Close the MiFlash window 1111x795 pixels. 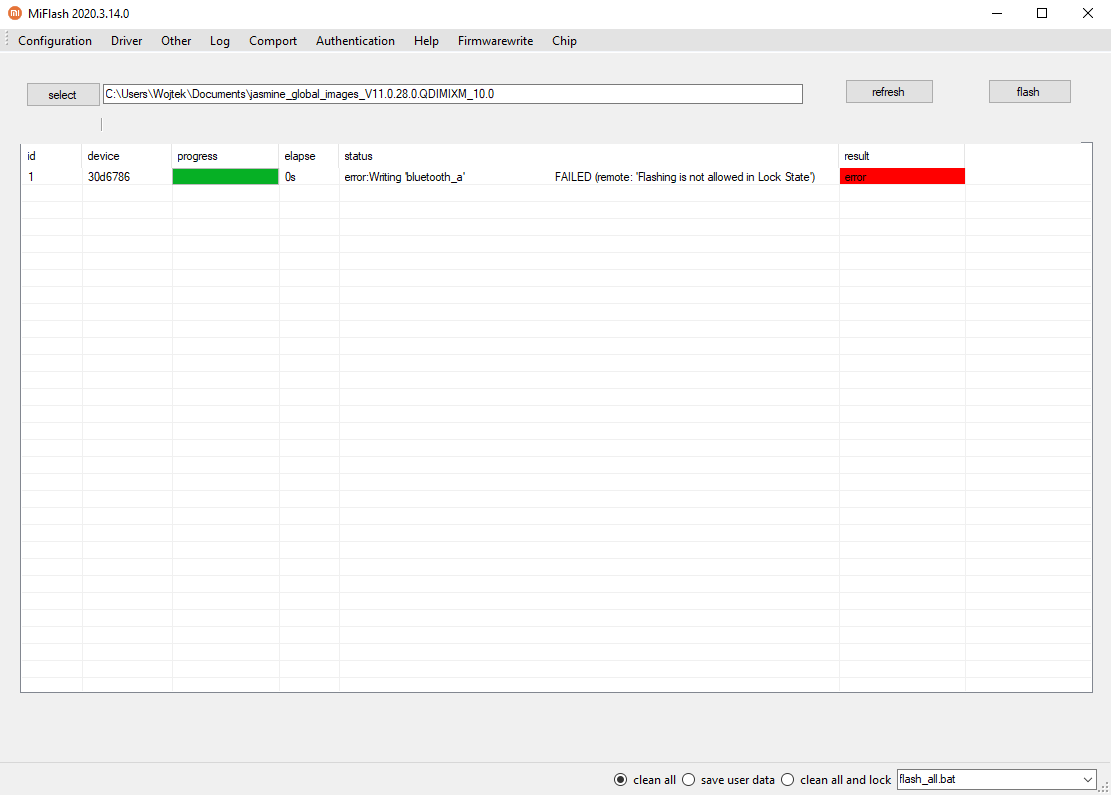(x=1088, y=13)
